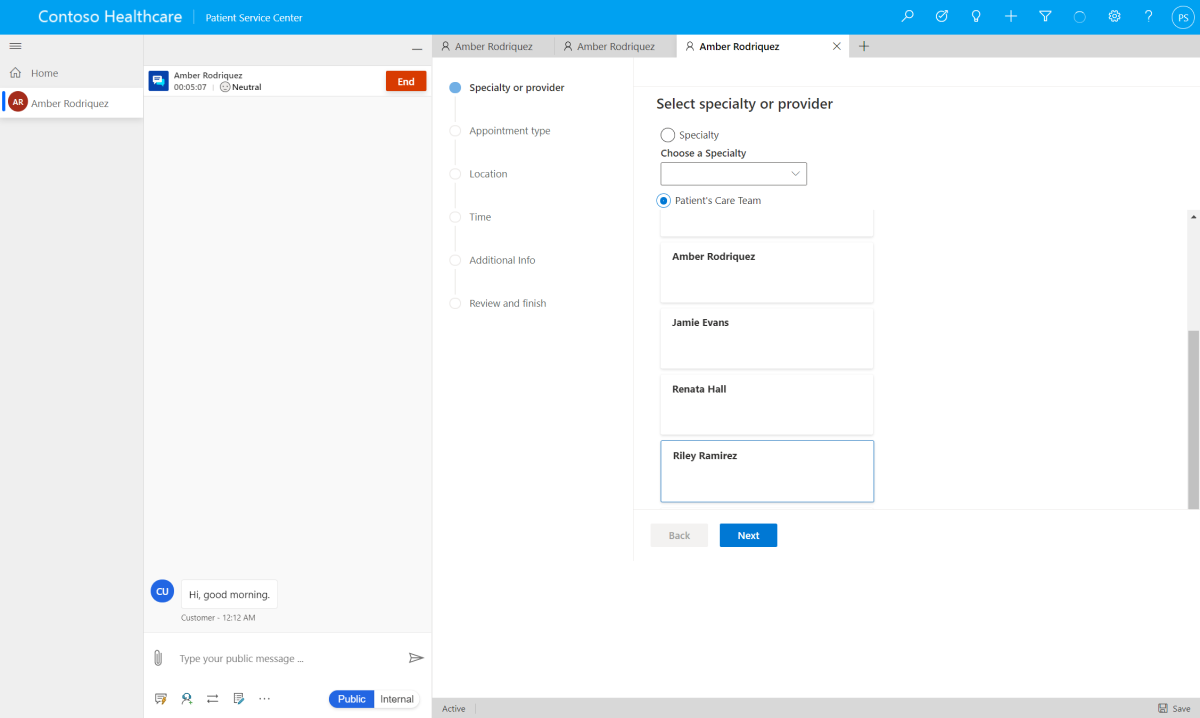Select the Renata Hall provider card

767,404
